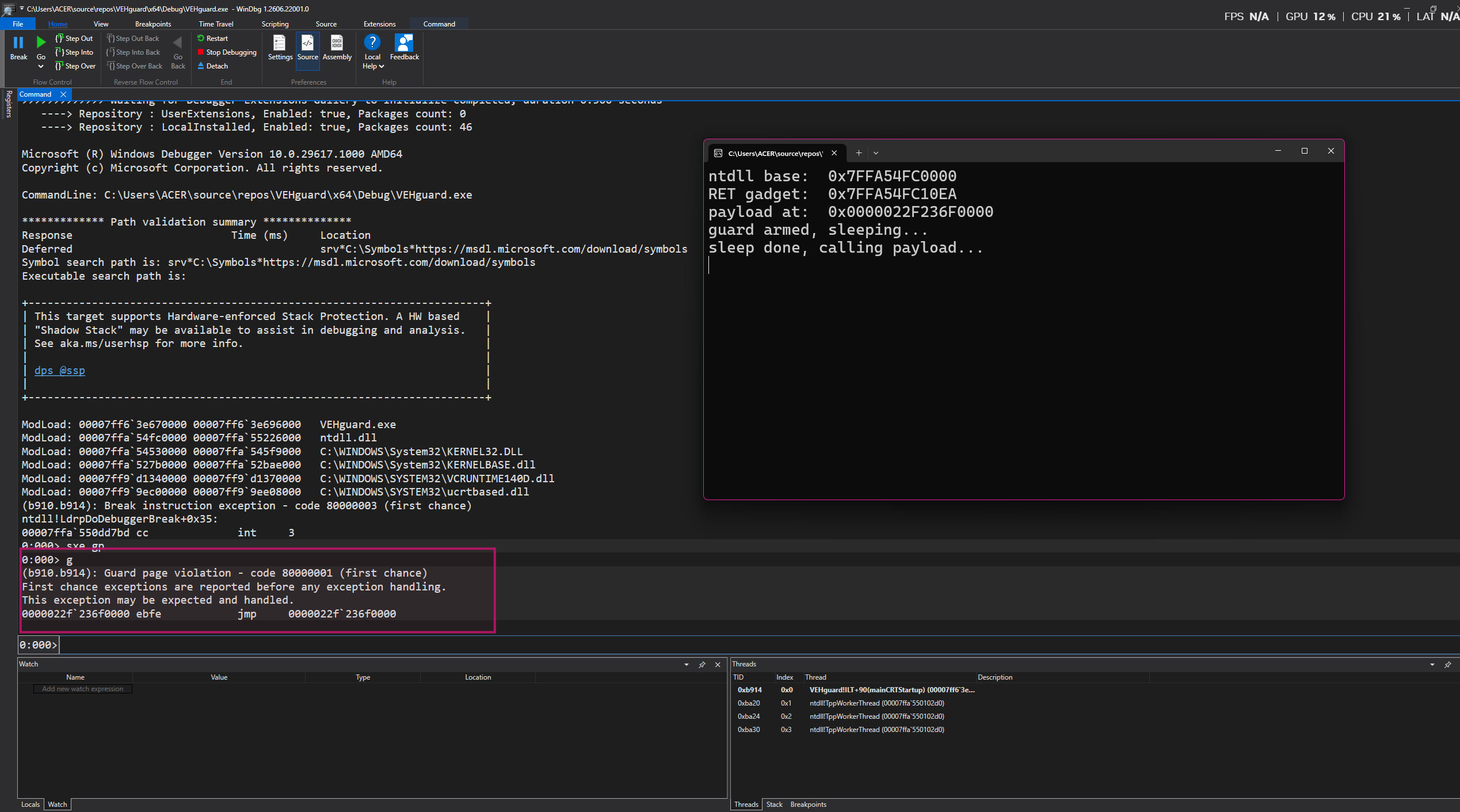1460x812 pixels.
Task: Switch to bottom Watch tab
Action: pyautogui.click(x=57, y=804)
